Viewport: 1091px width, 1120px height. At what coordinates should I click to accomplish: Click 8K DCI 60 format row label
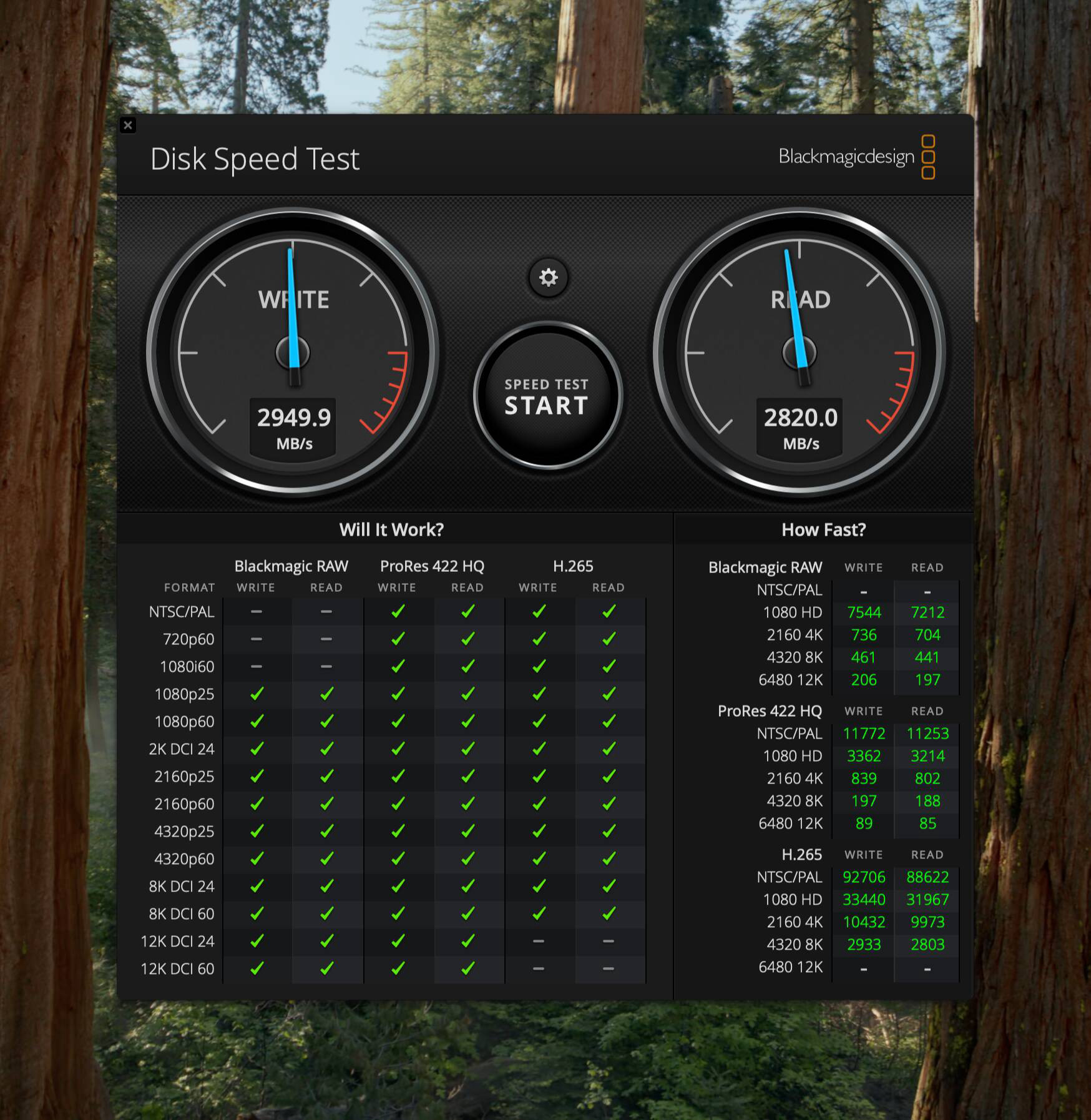182,914
